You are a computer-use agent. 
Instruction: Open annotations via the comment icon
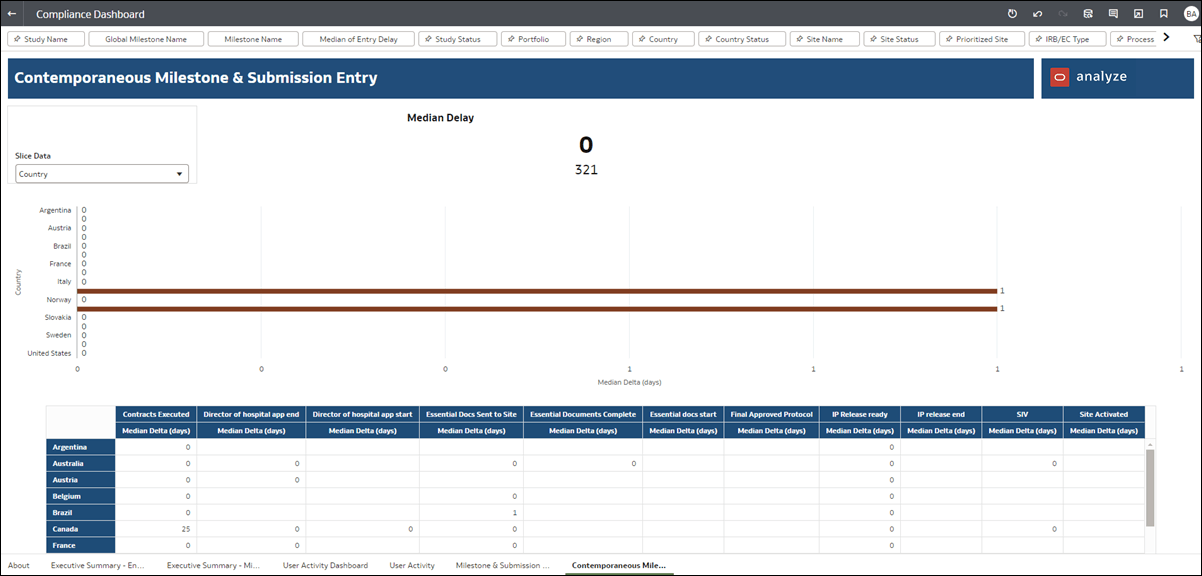point(1113,14)
